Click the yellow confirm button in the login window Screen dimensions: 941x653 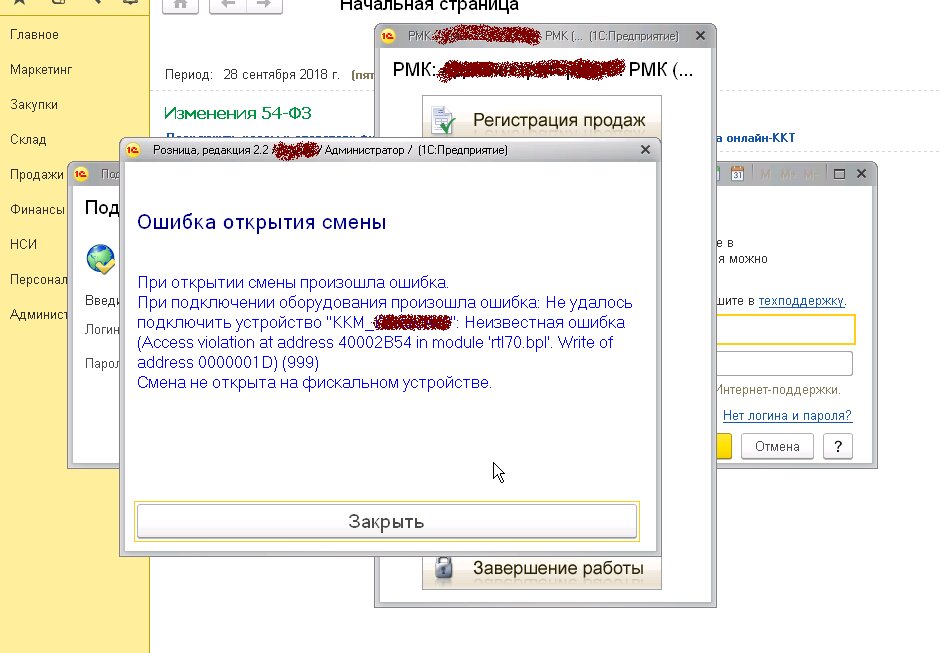click(x=724, y=447)
